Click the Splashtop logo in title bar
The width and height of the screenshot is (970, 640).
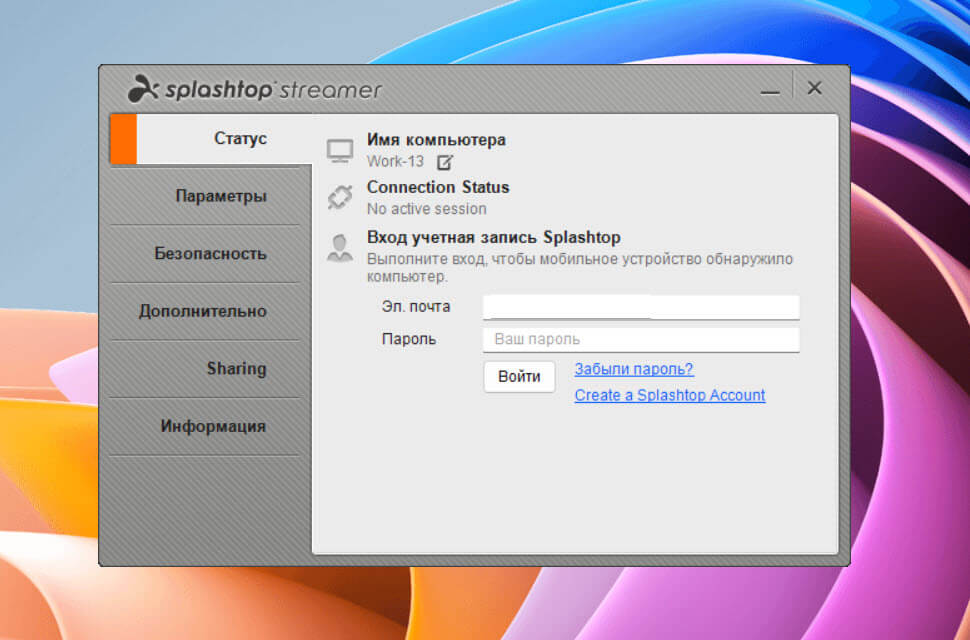(x=254, y=90)
